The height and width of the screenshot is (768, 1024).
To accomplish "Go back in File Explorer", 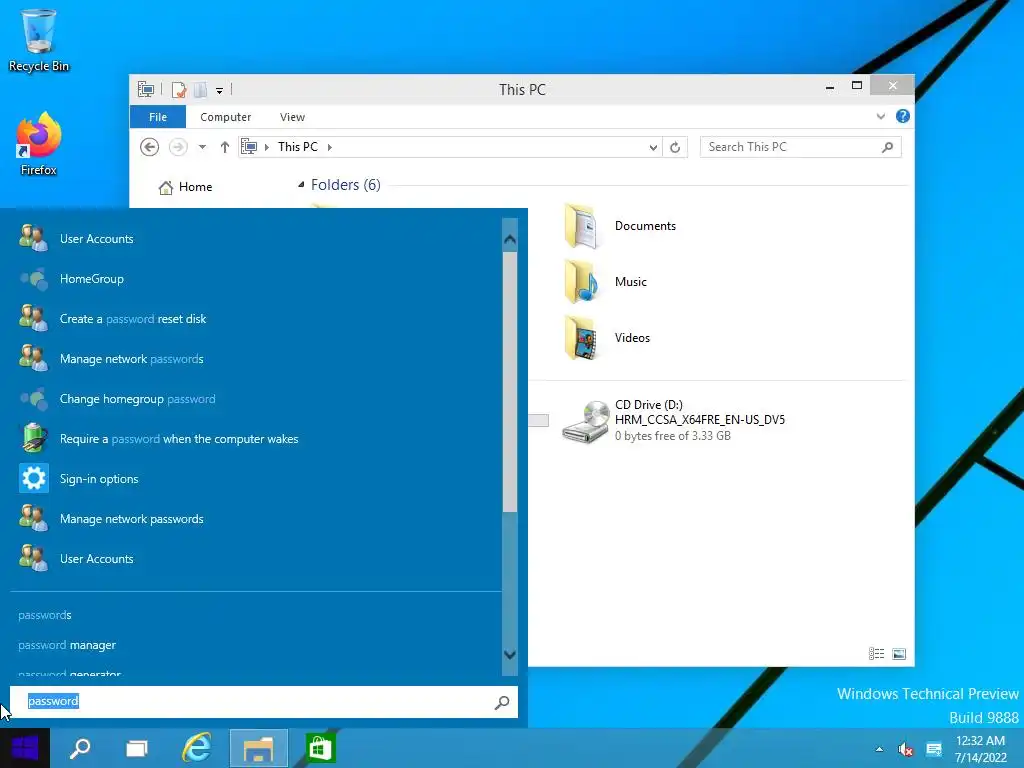I will pyautogui.click(x=150, y=147).
